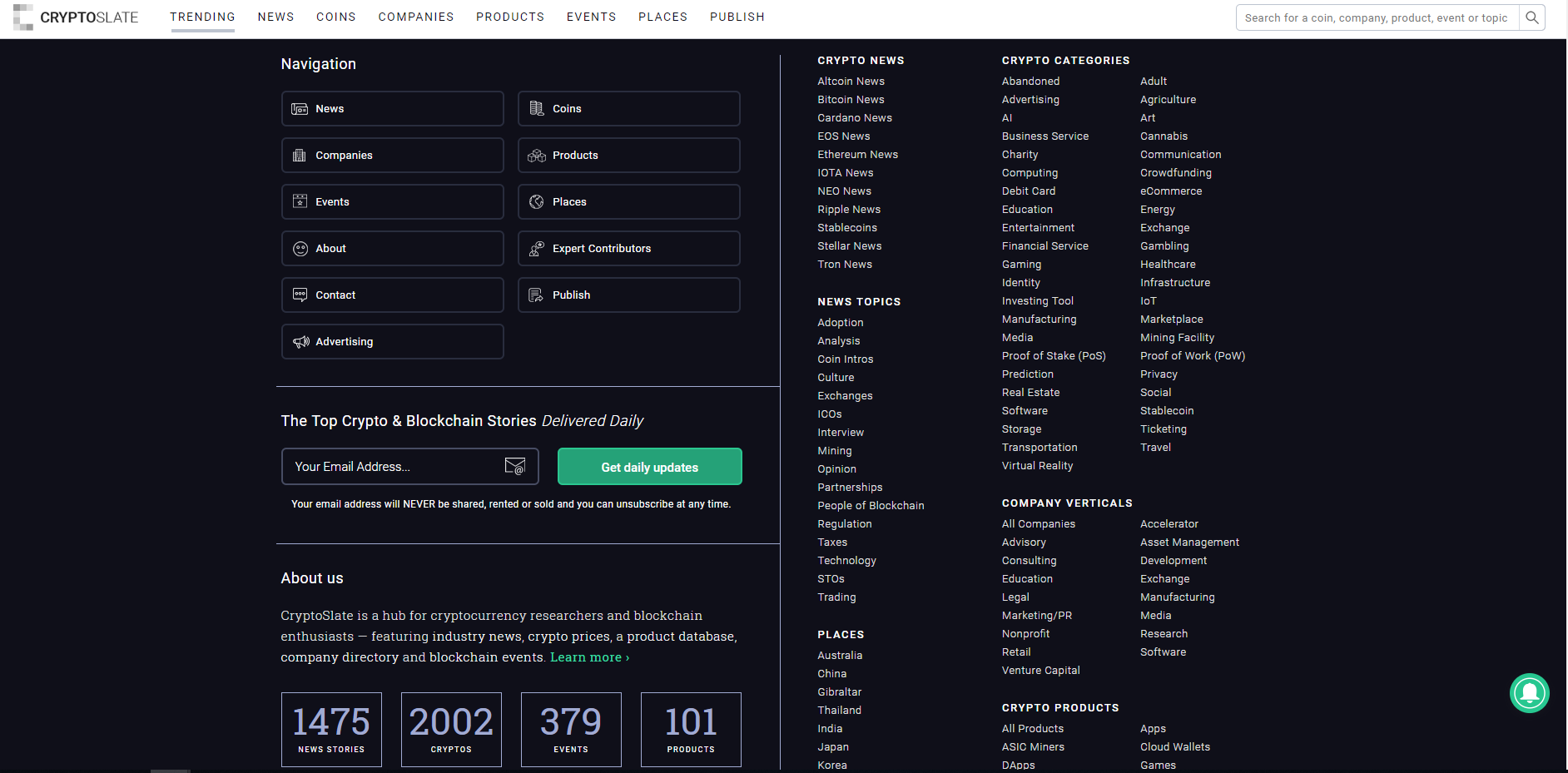Click the Events calendar icon
The image size is (1568, 773).
(300, 201)
